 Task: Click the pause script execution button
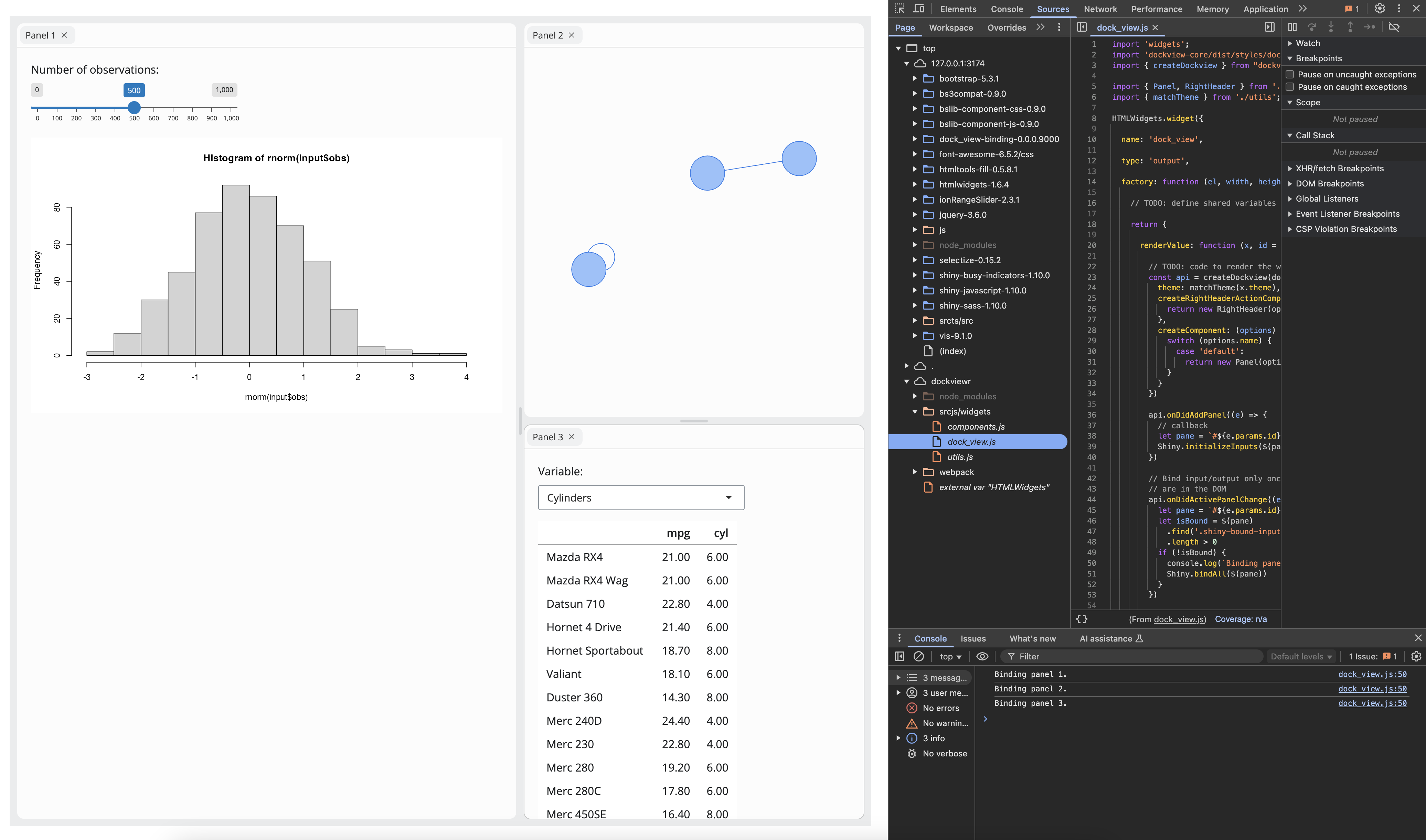[1292, 26]
